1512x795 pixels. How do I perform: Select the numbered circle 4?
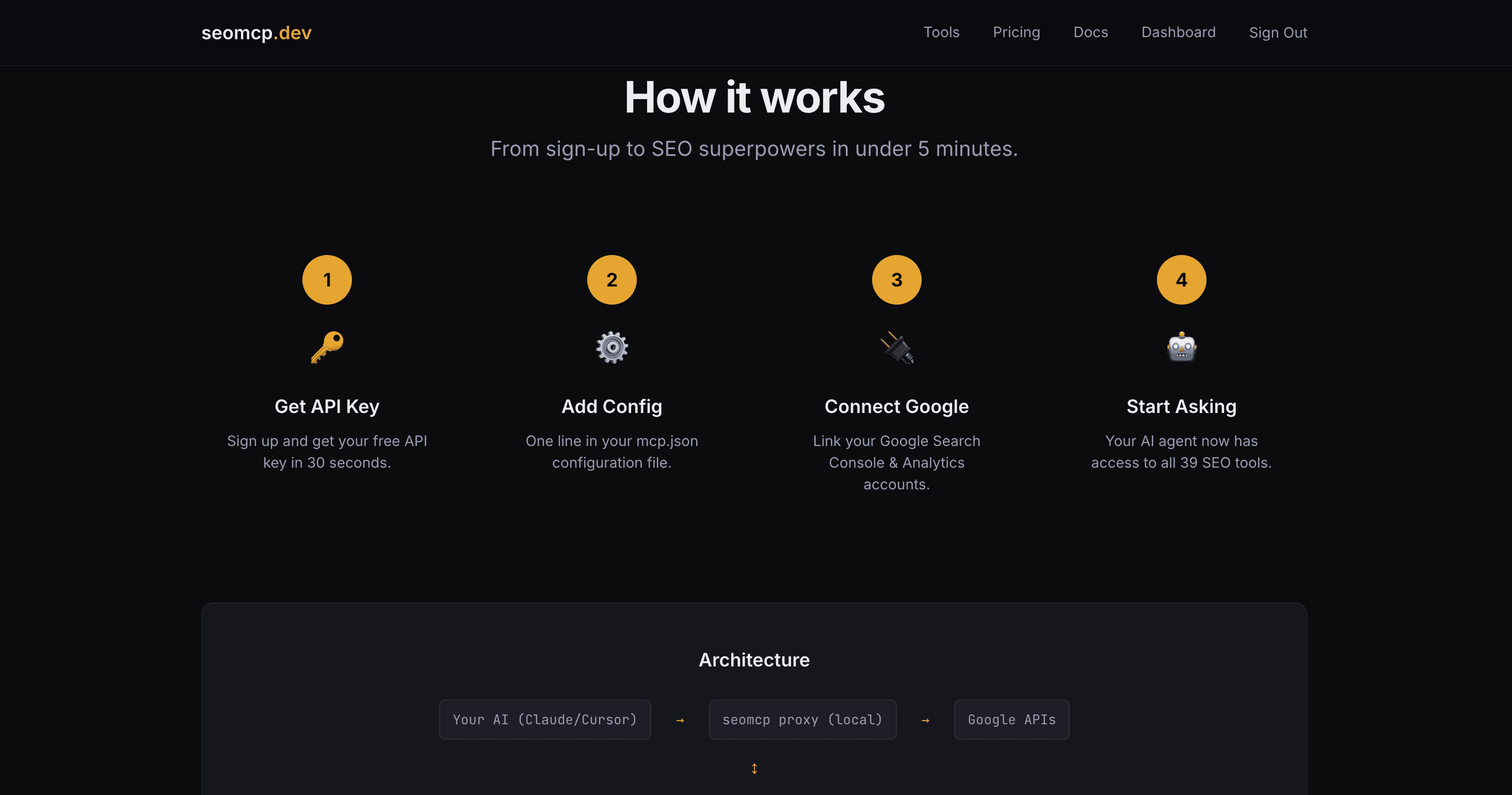(x=1182, y=279)
